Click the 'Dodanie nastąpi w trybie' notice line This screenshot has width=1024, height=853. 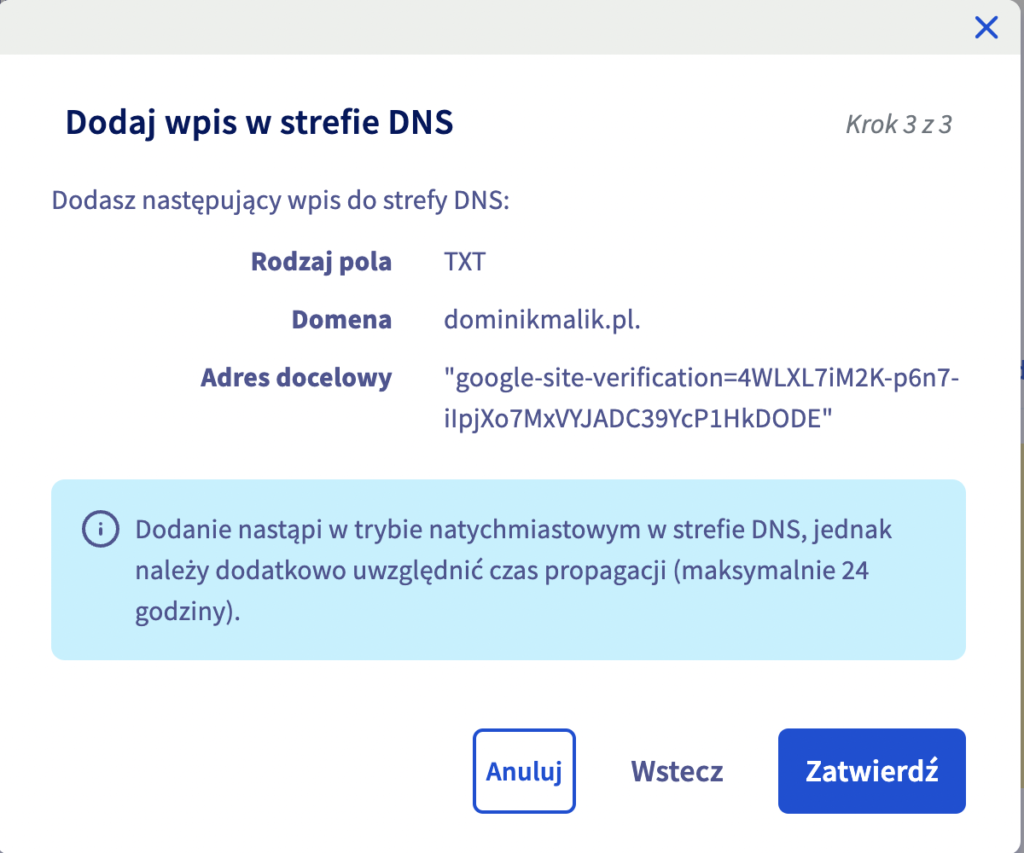(x=513, y=529)
